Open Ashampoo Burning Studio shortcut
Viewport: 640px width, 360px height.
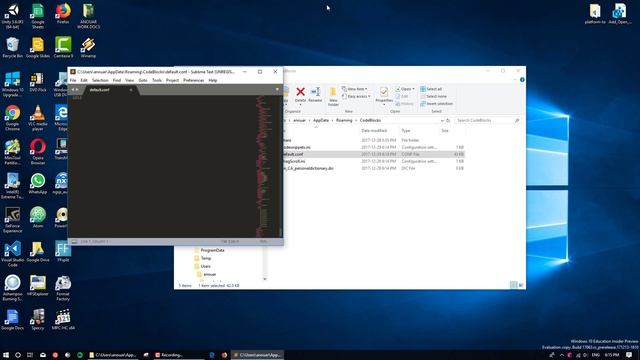(13, 288)
